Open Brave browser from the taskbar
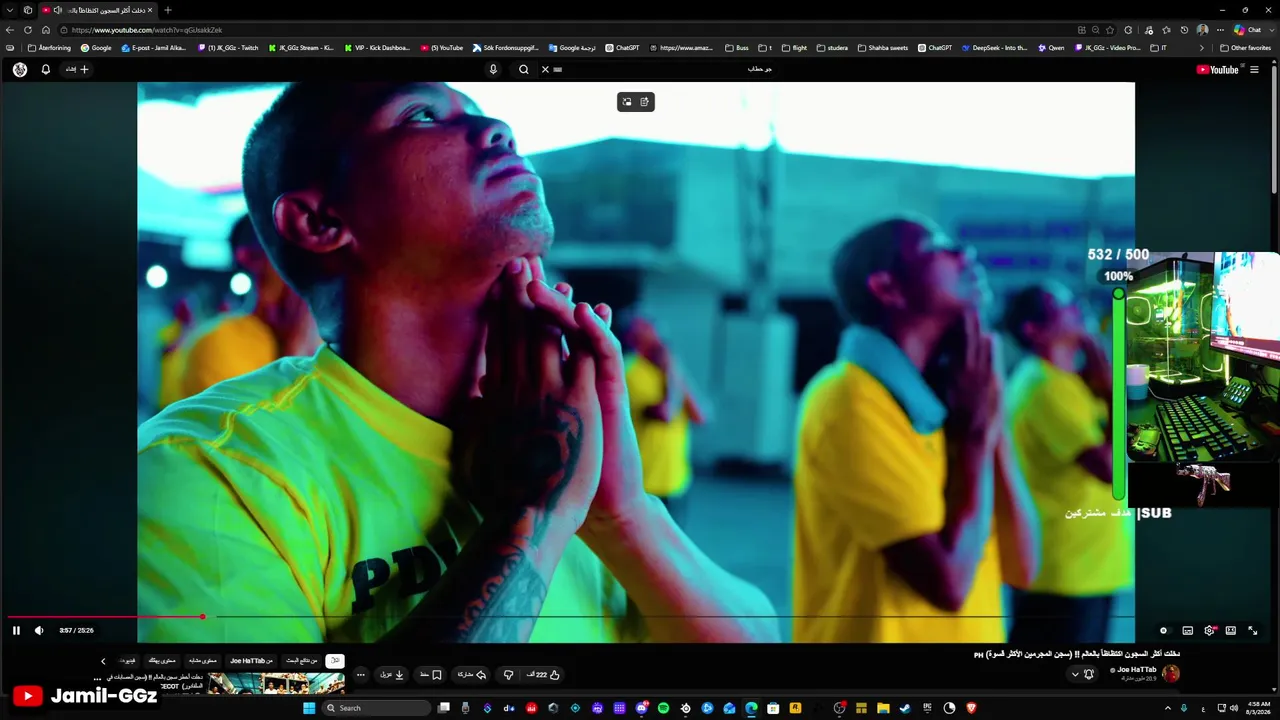This screenshot has height=720, width=1280. (x=971, y=708)
